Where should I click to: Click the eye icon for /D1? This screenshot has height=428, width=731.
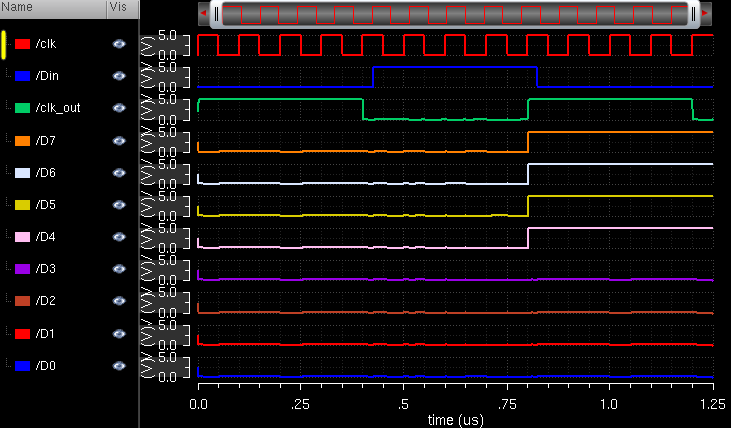(119, 334)
